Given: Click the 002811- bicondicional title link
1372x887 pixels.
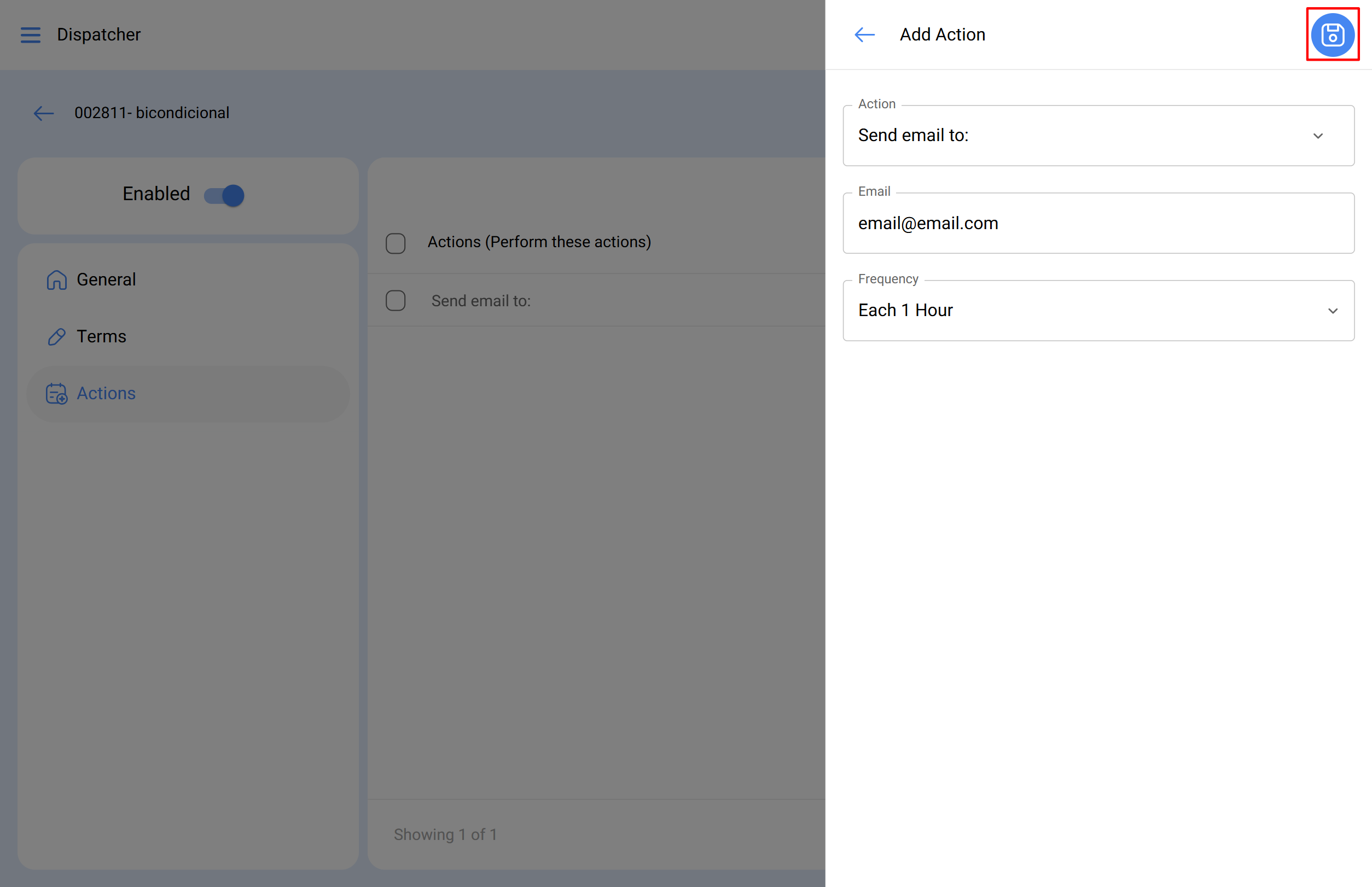Looking at the screenshot, I should click(x=152, y=113).
